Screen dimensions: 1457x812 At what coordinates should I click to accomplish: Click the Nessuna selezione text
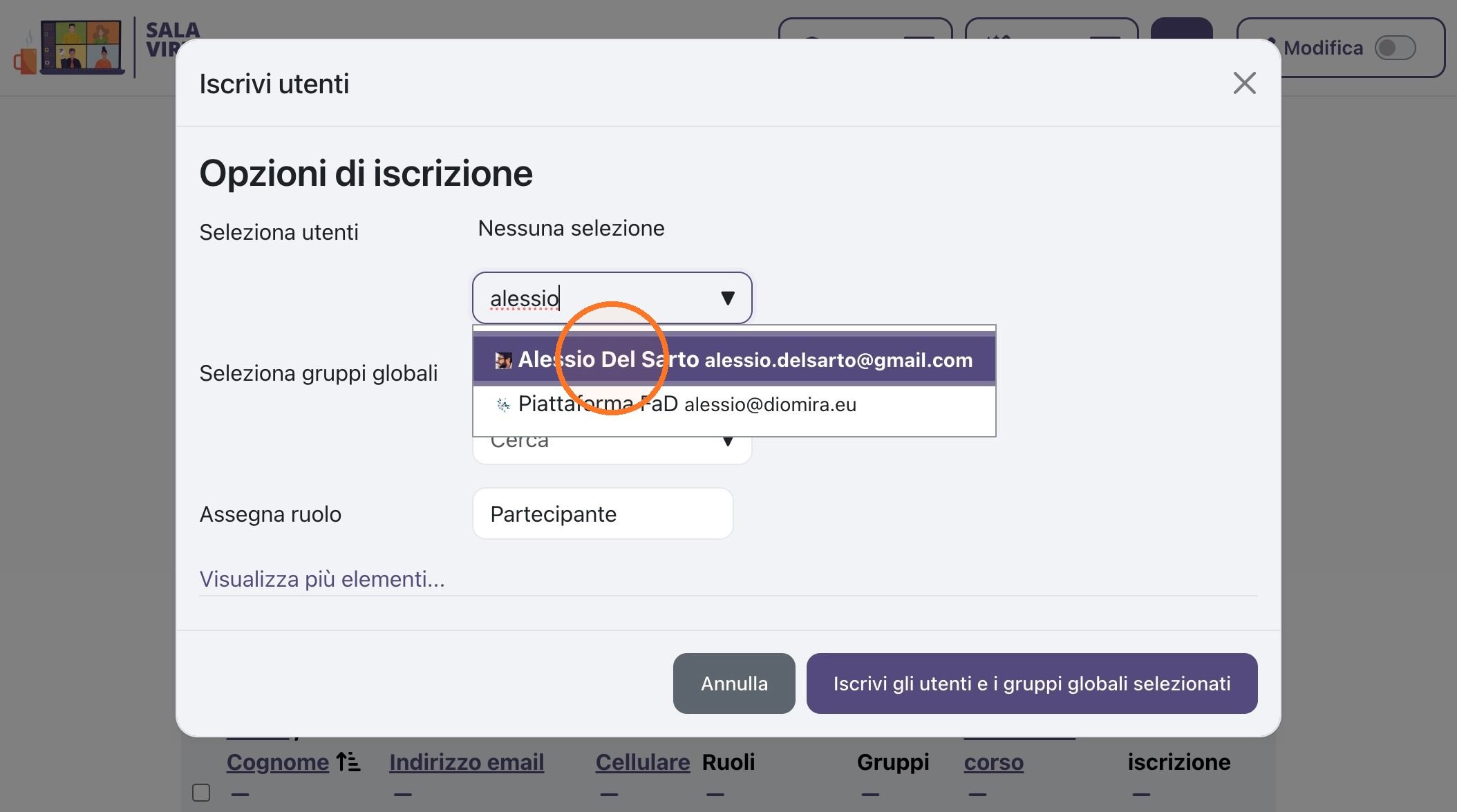(571, 228)
